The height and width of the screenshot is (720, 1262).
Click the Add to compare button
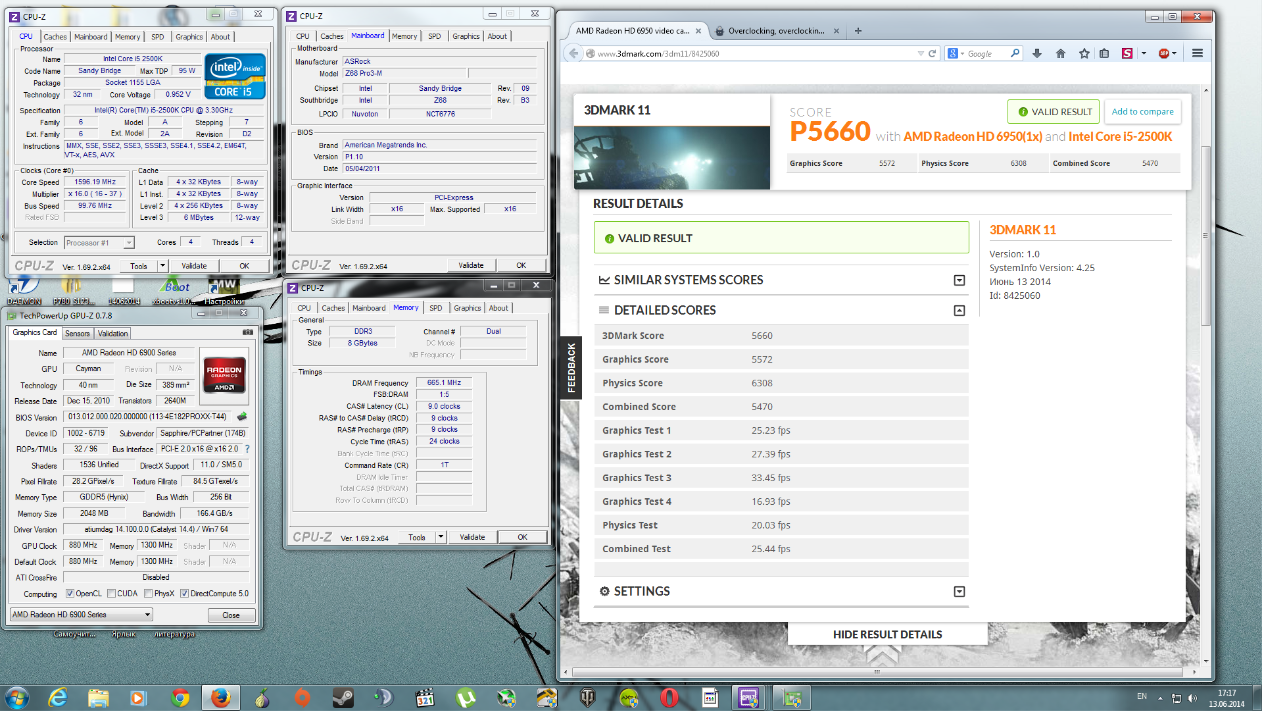pos(1143,112)
